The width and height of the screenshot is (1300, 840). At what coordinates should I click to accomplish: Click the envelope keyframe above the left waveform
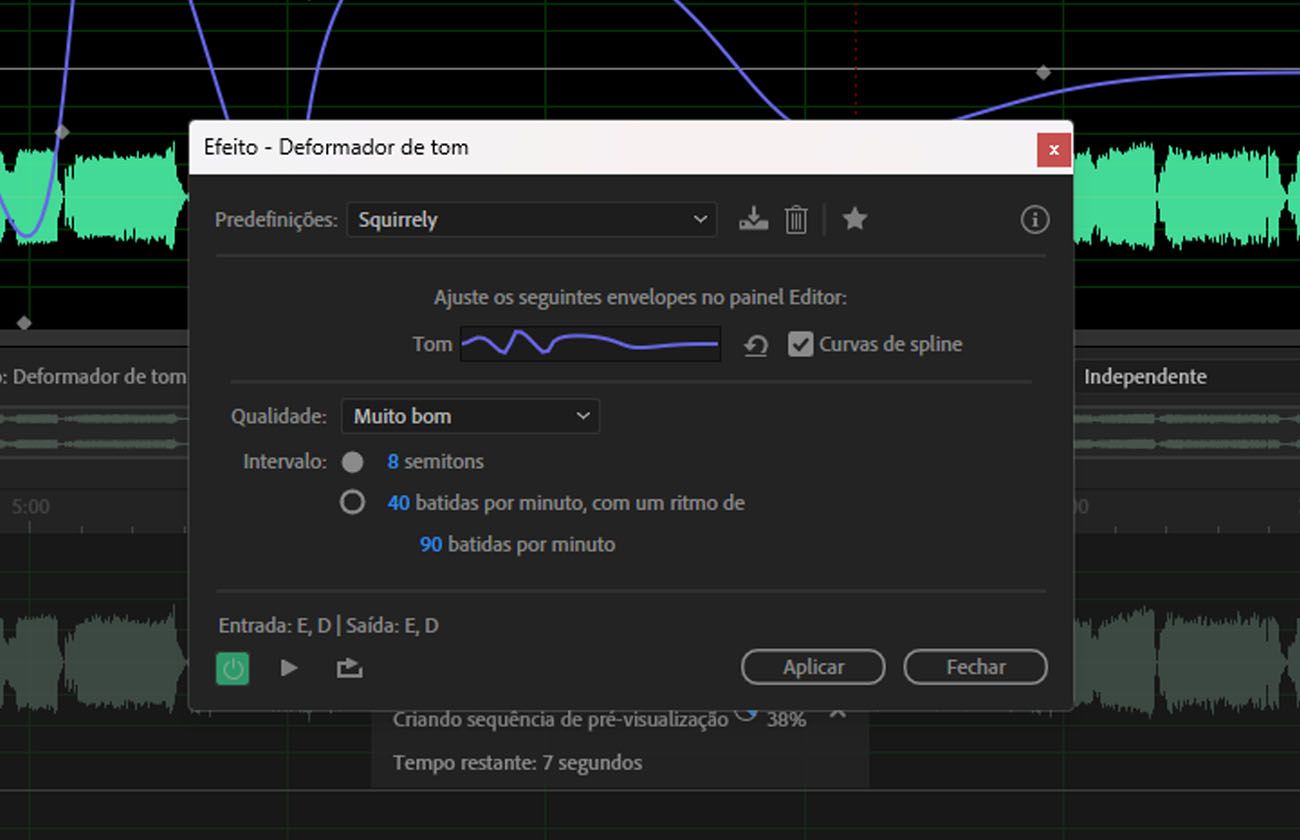(x=62, y=131)
